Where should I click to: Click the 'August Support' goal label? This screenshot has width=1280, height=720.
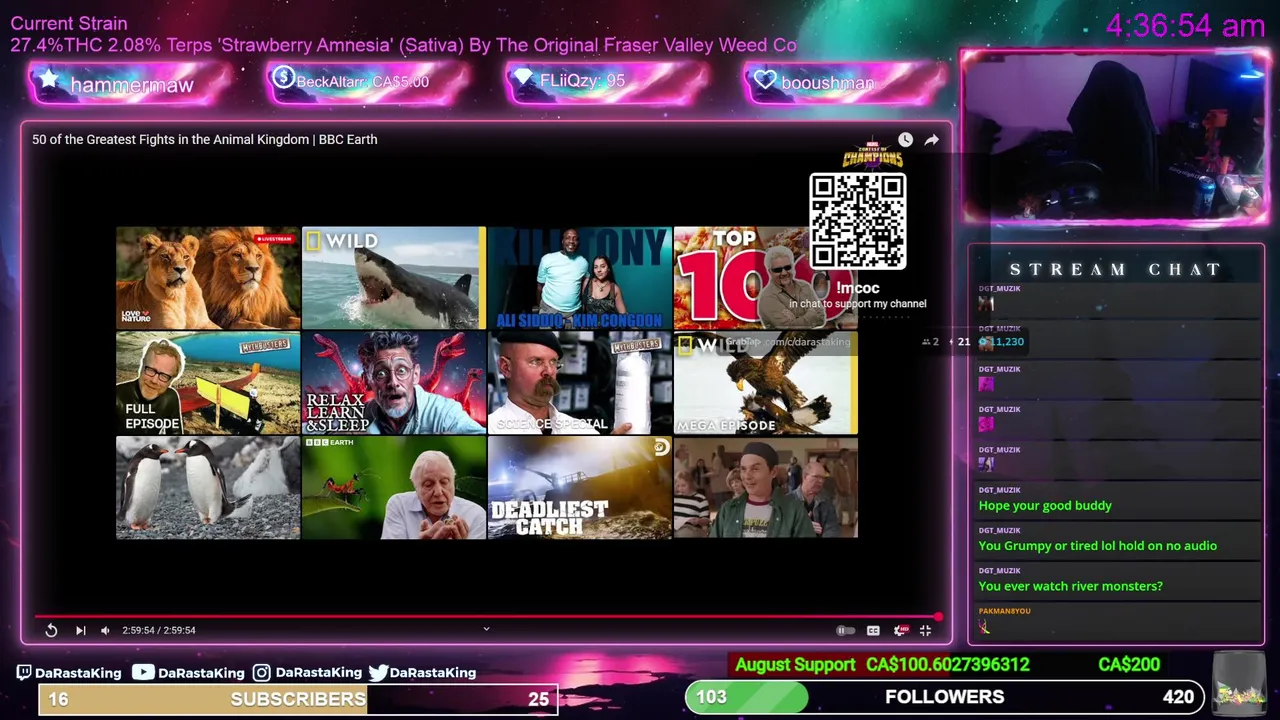tap(795, 665)
